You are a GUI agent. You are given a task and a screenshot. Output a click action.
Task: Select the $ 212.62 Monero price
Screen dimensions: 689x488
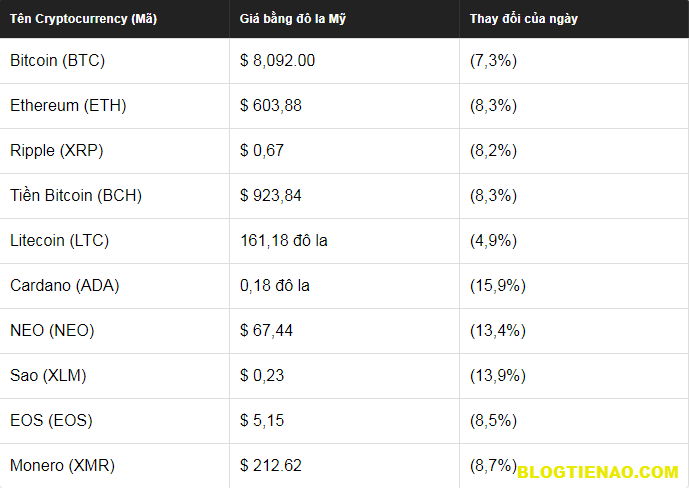click(271, 466)
